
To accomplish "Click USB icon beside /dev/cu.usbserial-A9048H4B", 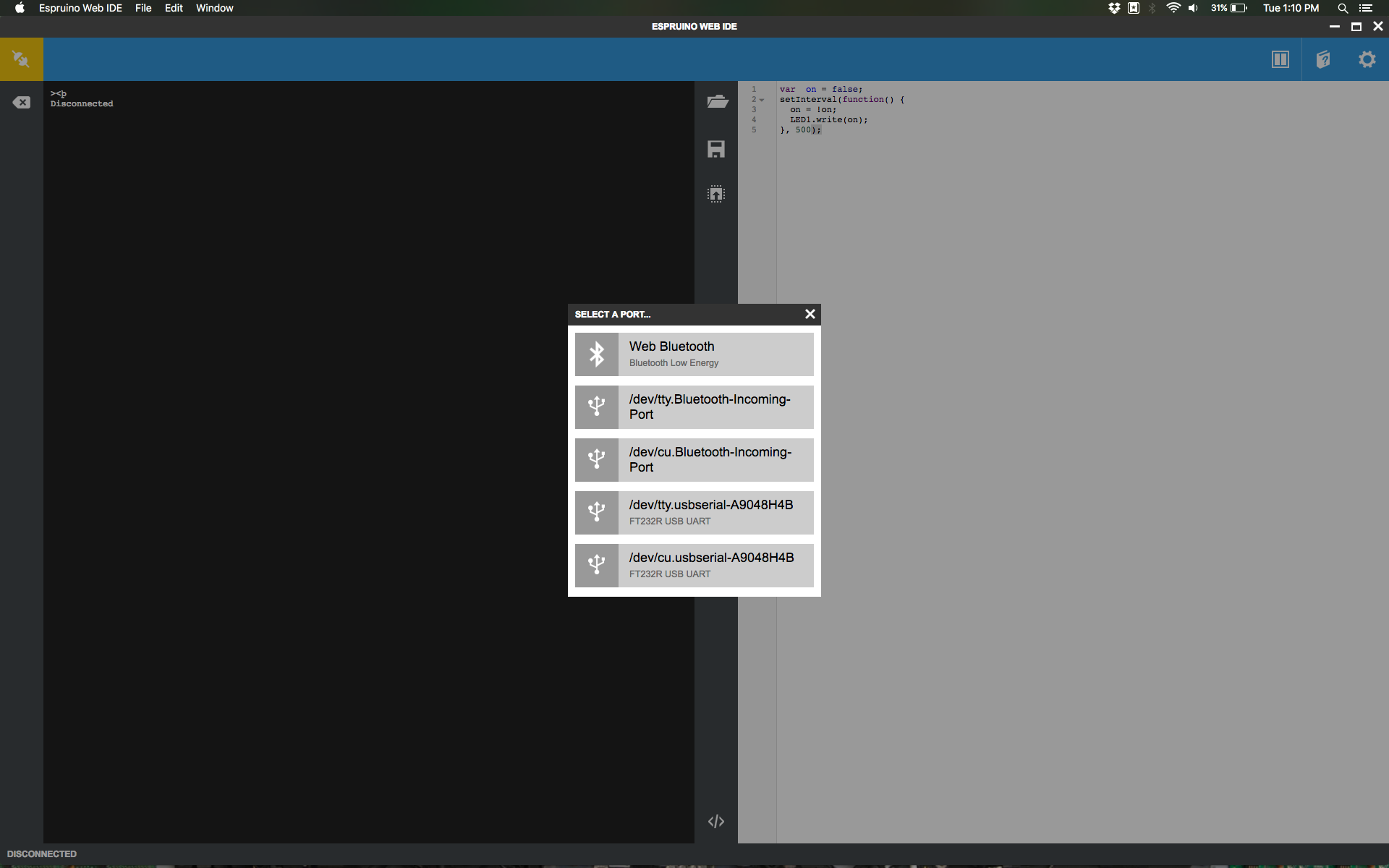I will coord(597,565).
